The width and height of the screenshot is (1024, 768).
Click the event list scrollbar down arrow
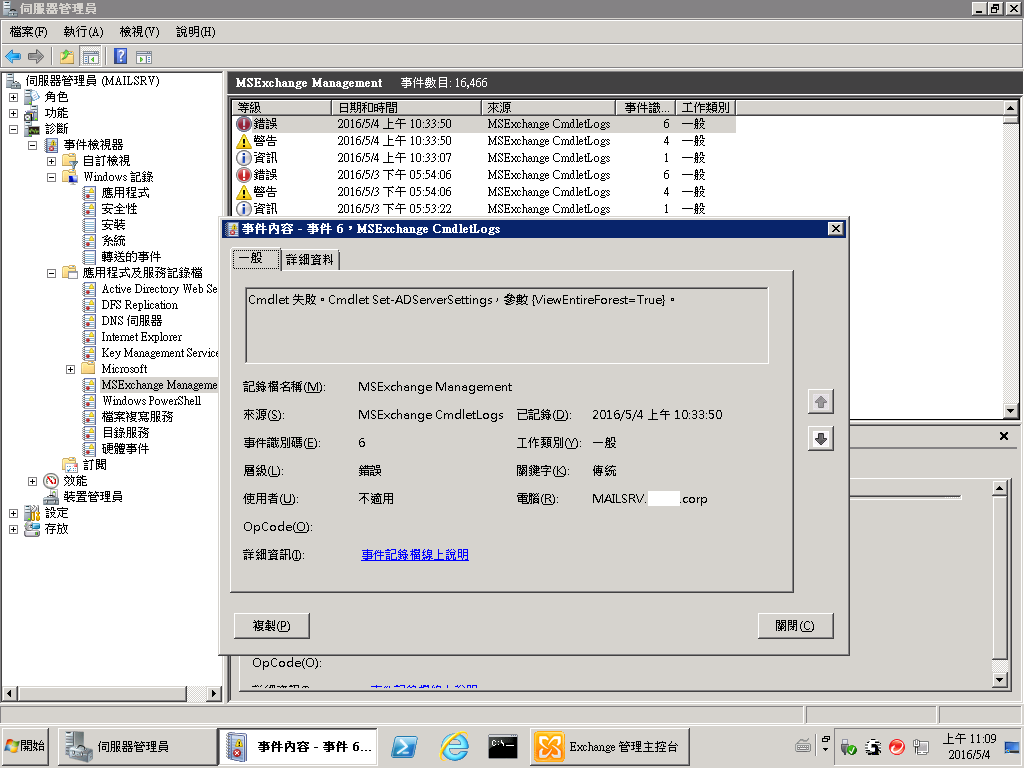pyautogui.click(x=1010, y=411)
